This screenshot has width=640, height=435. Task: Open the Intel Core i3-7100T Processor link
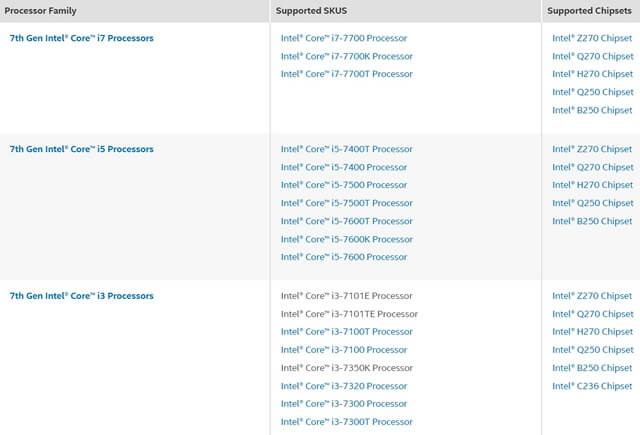pyautogui.click(x=346, y=332)
